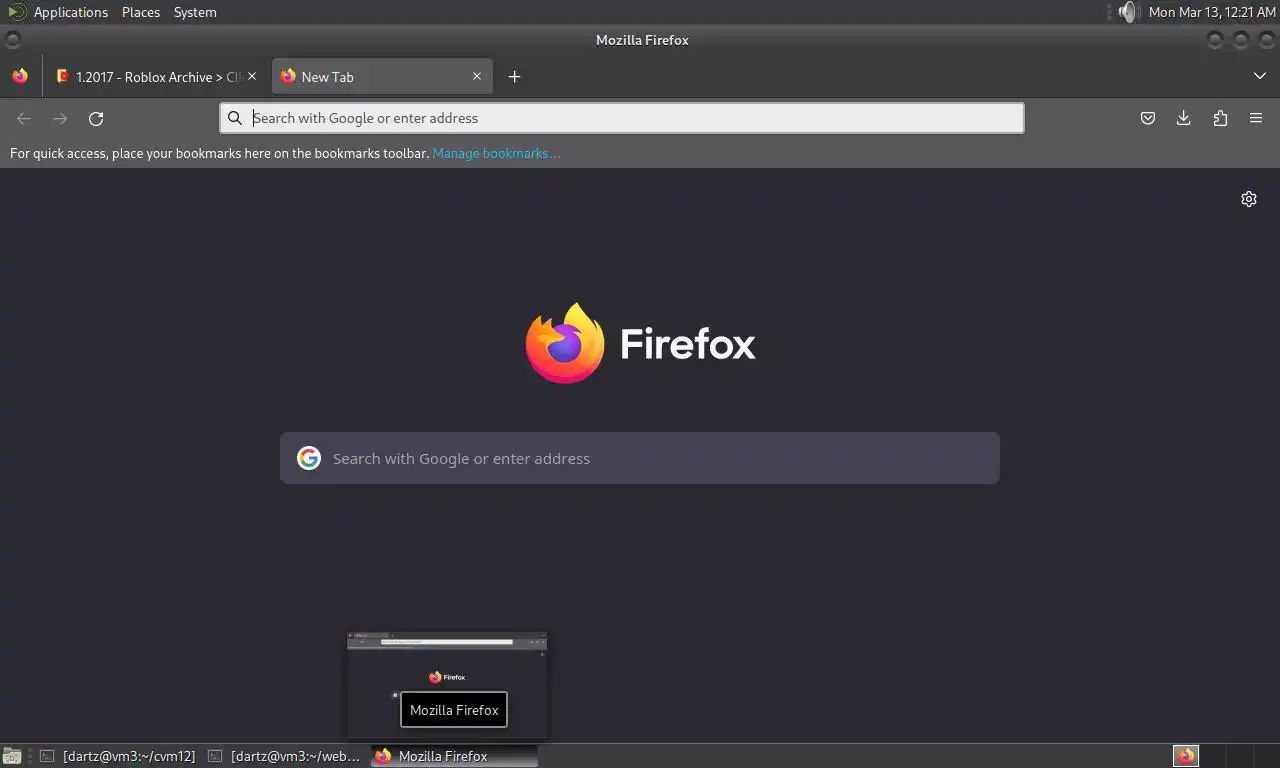The height and width of the screenshot is (768, 1280).
Task: Expand the List all tabs chevron
Action: pyautogui.click(x=1260, y=76)
